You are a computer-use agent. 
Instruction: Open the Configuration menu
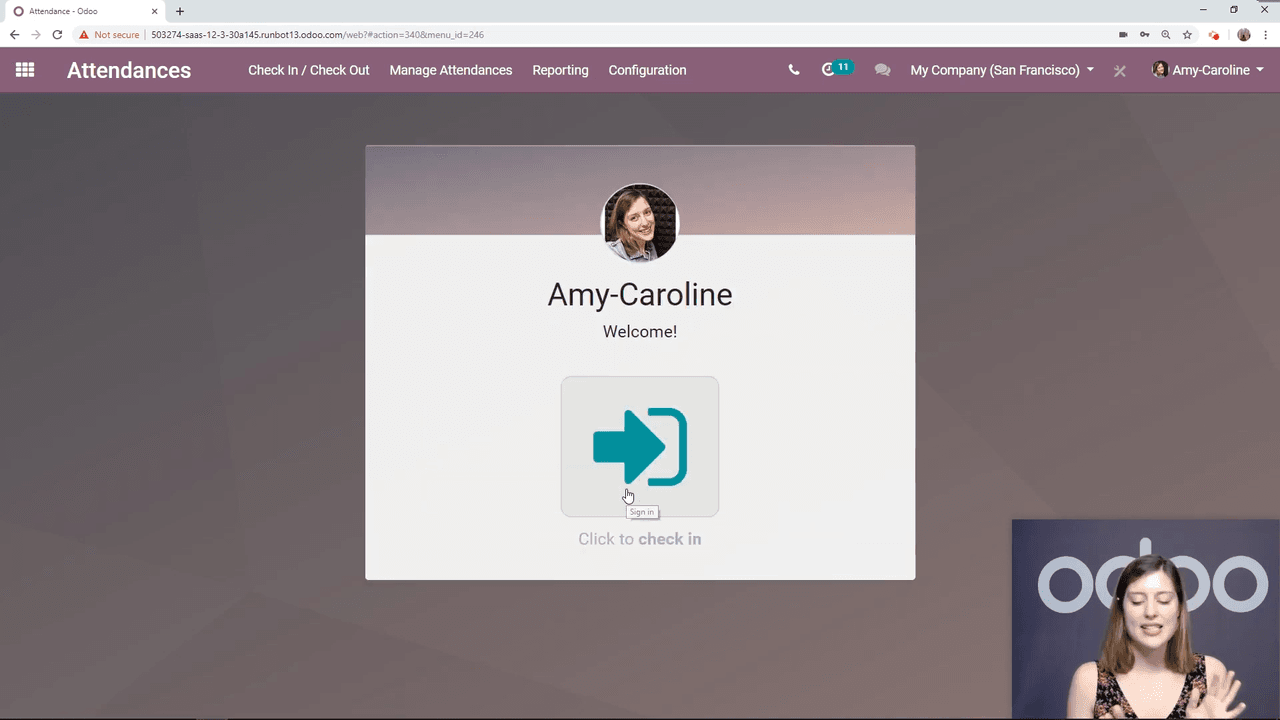[647, 70]
